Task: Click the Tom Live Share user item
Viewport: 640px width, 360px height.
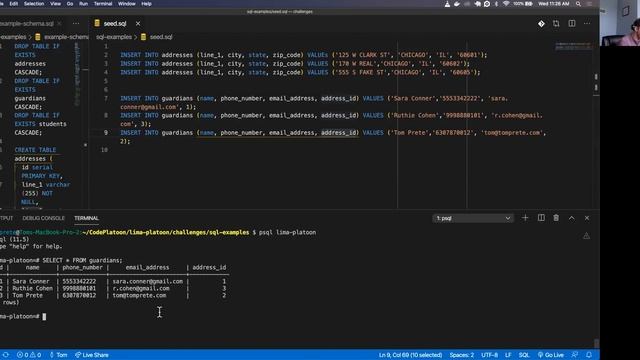Action: [58, 355]
